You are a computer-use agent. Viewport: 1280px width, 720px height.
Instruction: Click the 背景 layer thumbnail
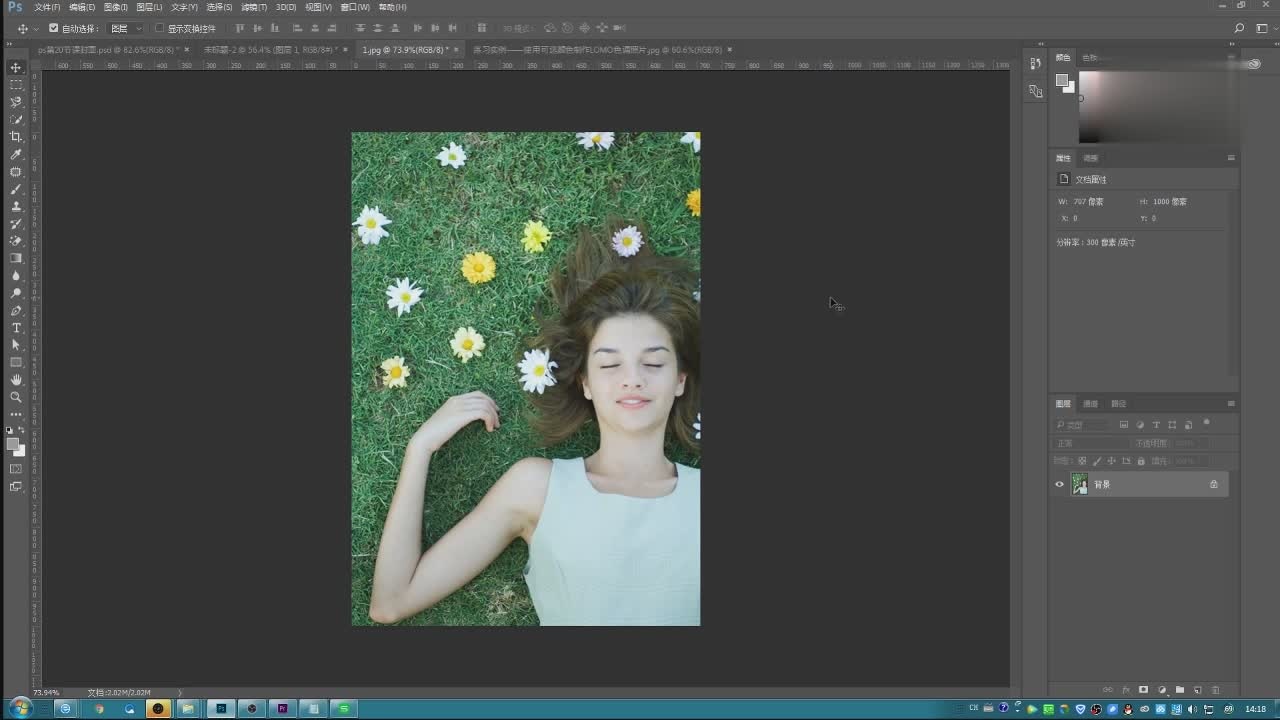point(1080,484)
